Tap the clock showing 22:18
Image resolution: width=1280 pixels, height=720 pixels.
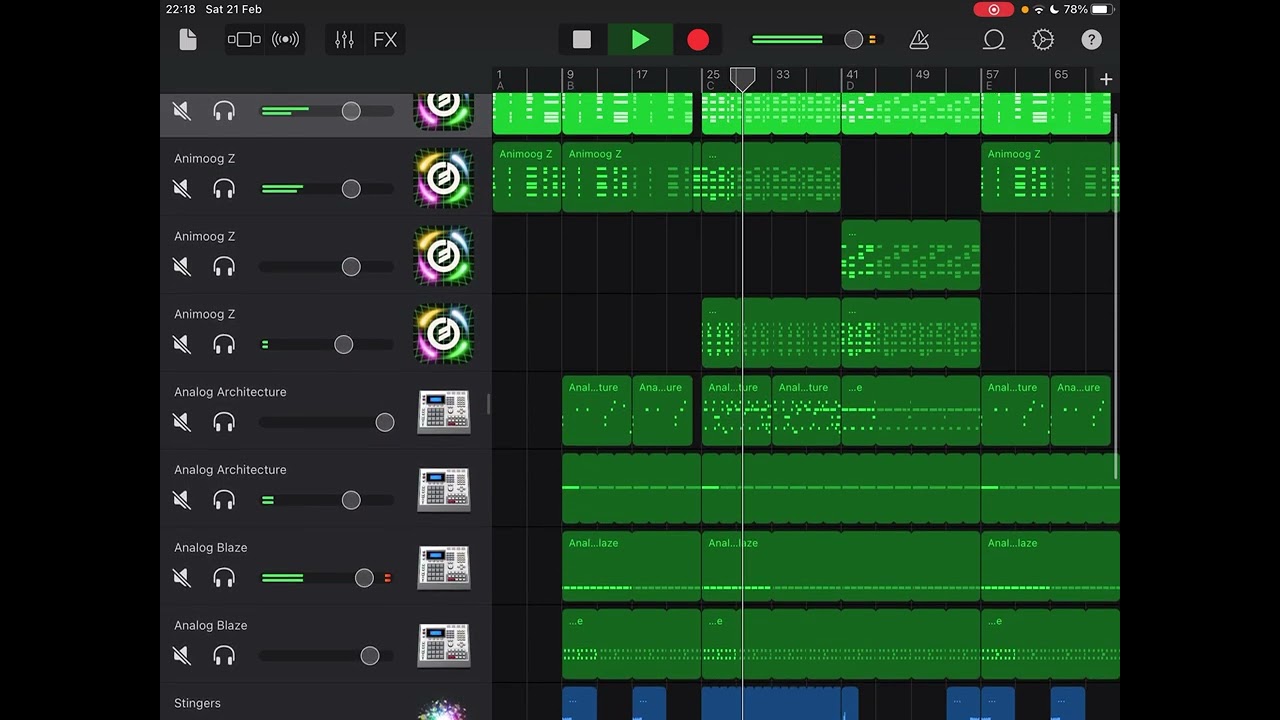point(180,9)
